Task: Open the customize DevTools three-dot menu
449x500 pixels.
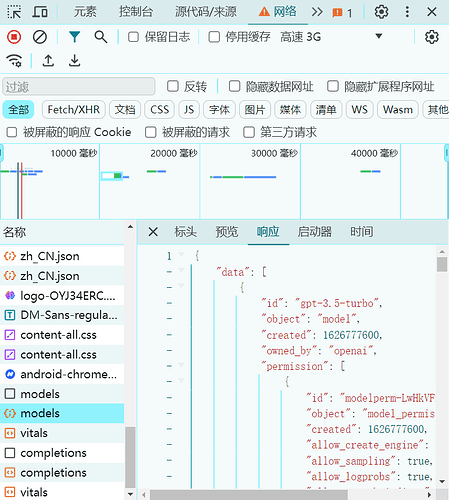Action: [x=407, y=12]
